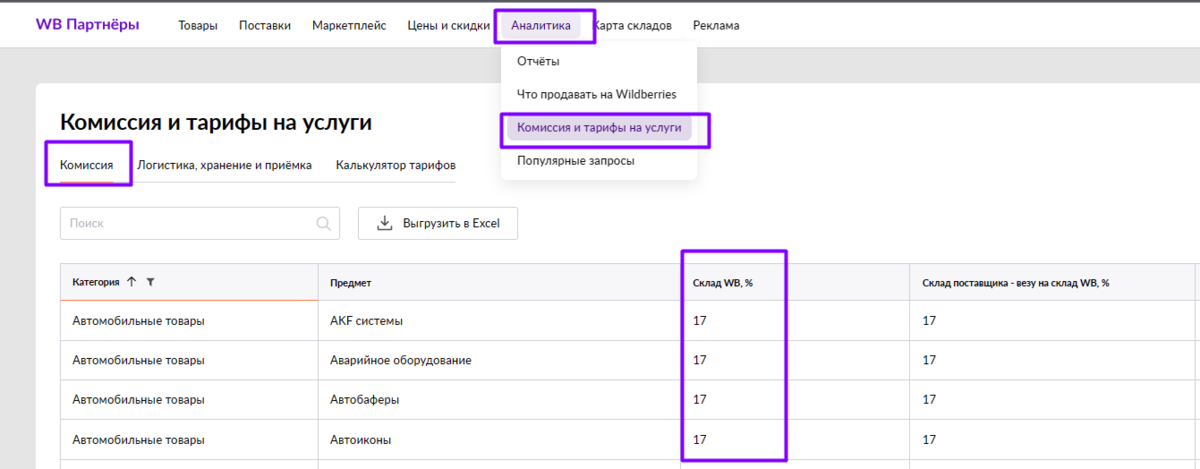Click the WB Партнёры logo
This screenshot has width=1200, height=469.
(88, 25)
